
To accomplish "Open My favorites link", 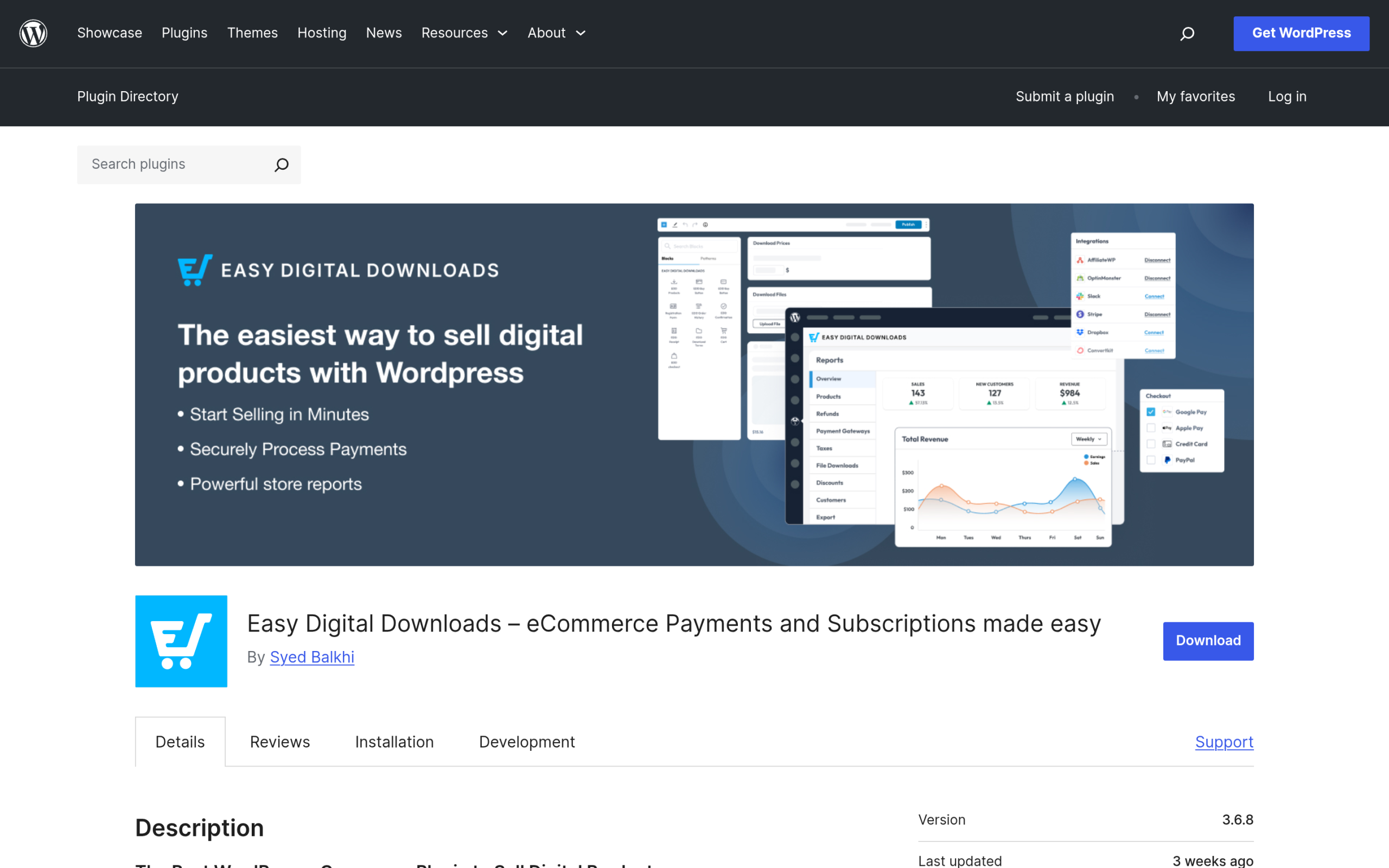I will [1196, 97].
